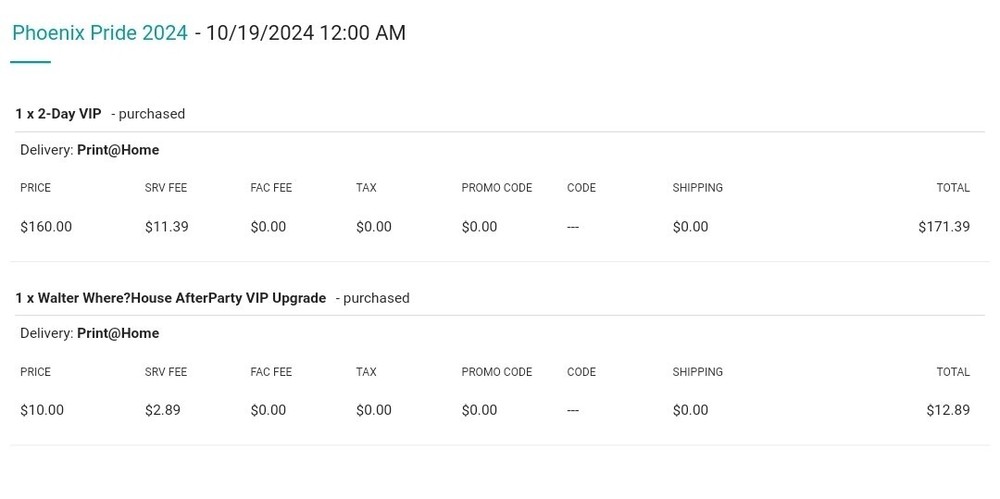Open the Phoenix Pride 2024 event link

coord(100,33)
